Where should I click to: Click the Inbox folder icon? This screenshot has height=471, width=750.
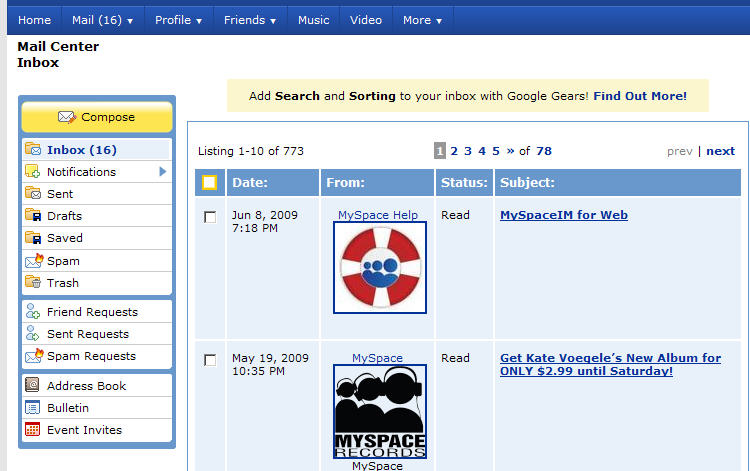(x=33, y=149)
